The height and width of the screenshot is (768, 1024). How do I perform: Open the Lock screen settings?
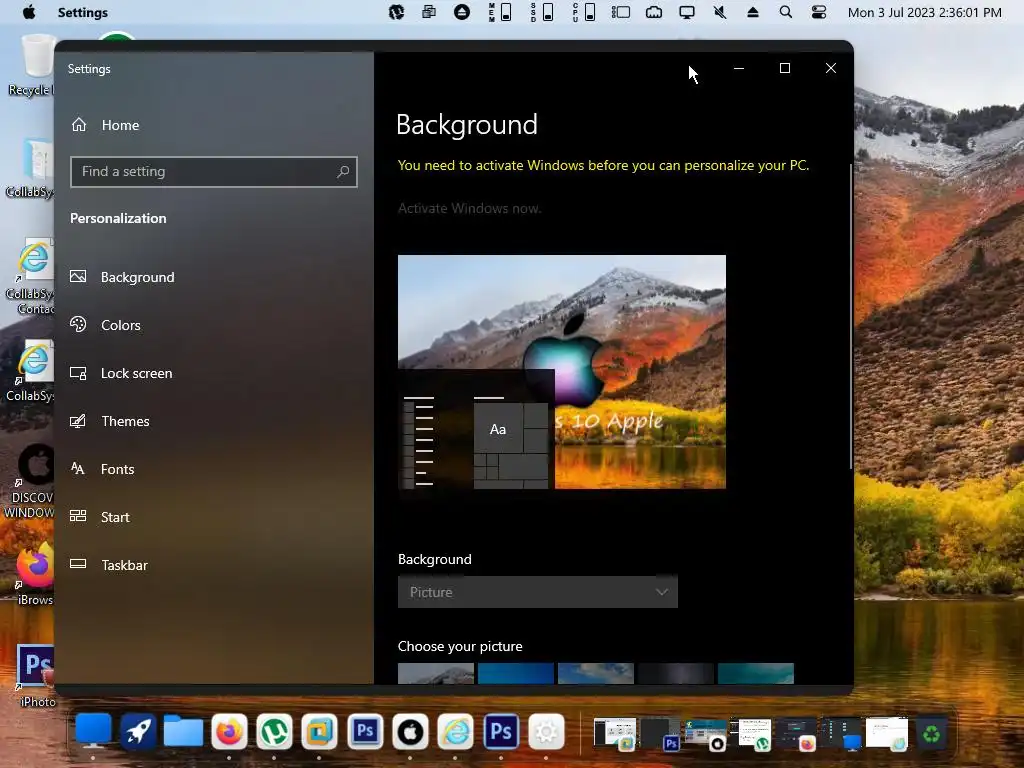[121, 373]
